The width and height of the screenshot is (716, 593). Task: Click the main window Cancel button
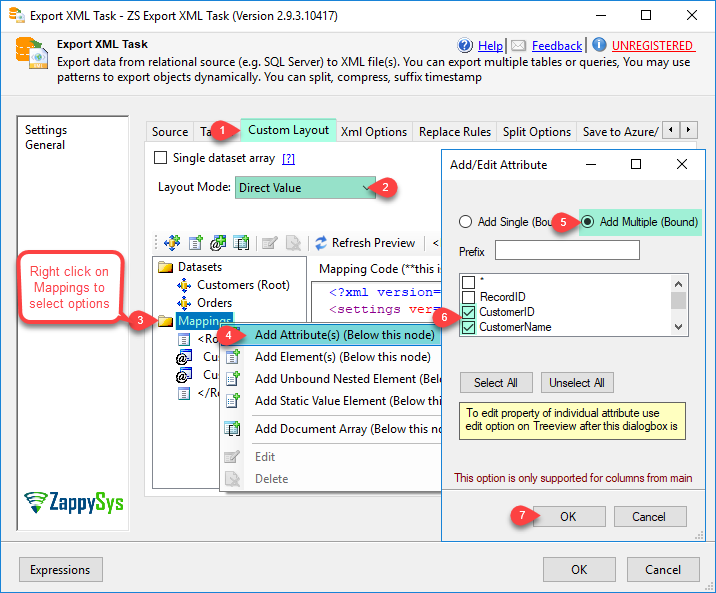click(663, 570)
